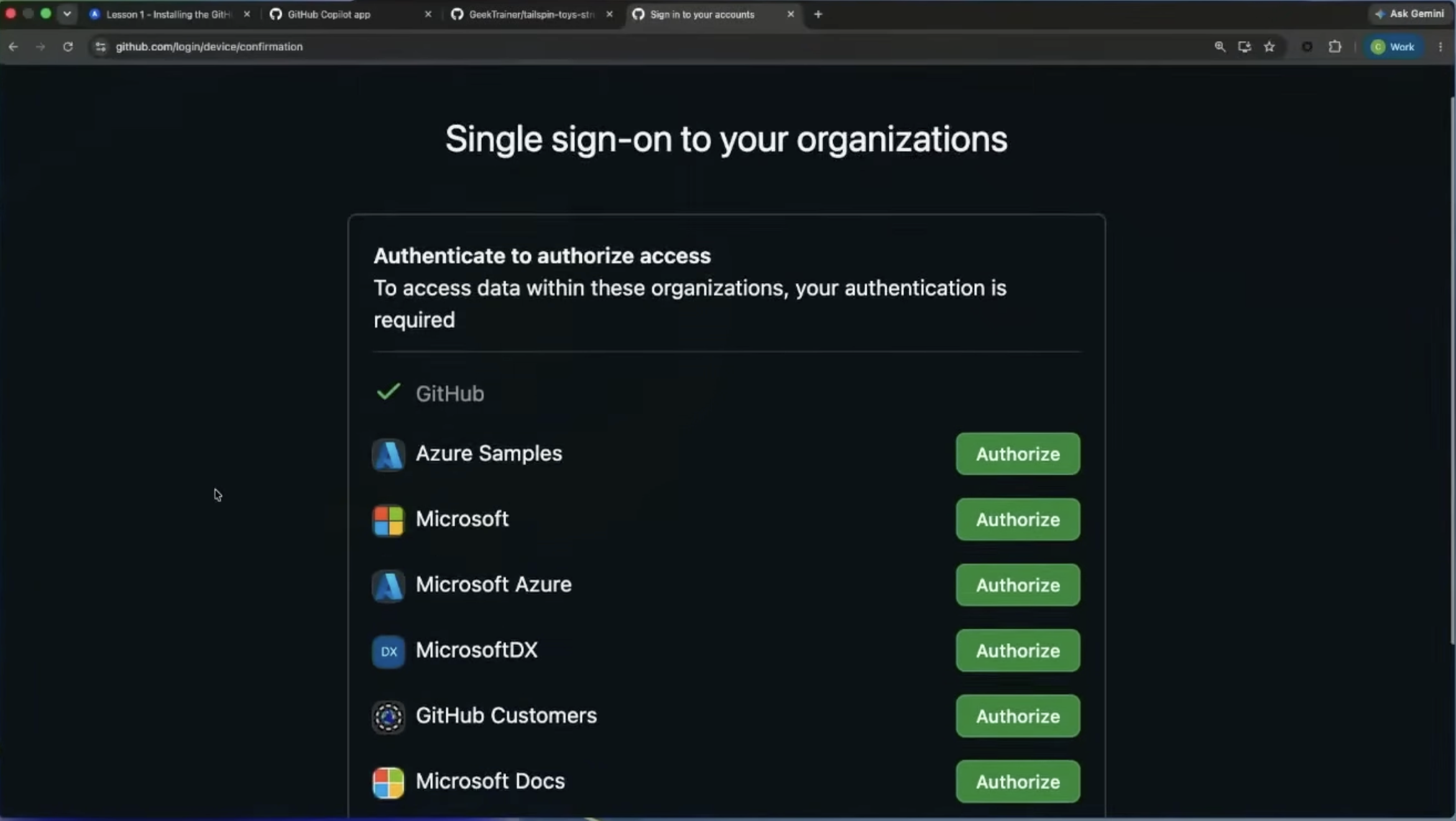Click the MicrosoftDX organization name

pos(476,650)
